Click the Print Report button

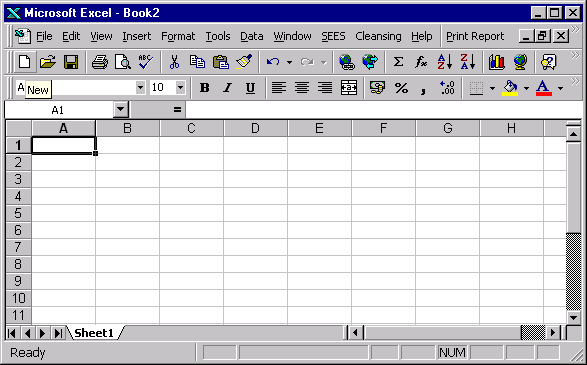tap(475, 36)
